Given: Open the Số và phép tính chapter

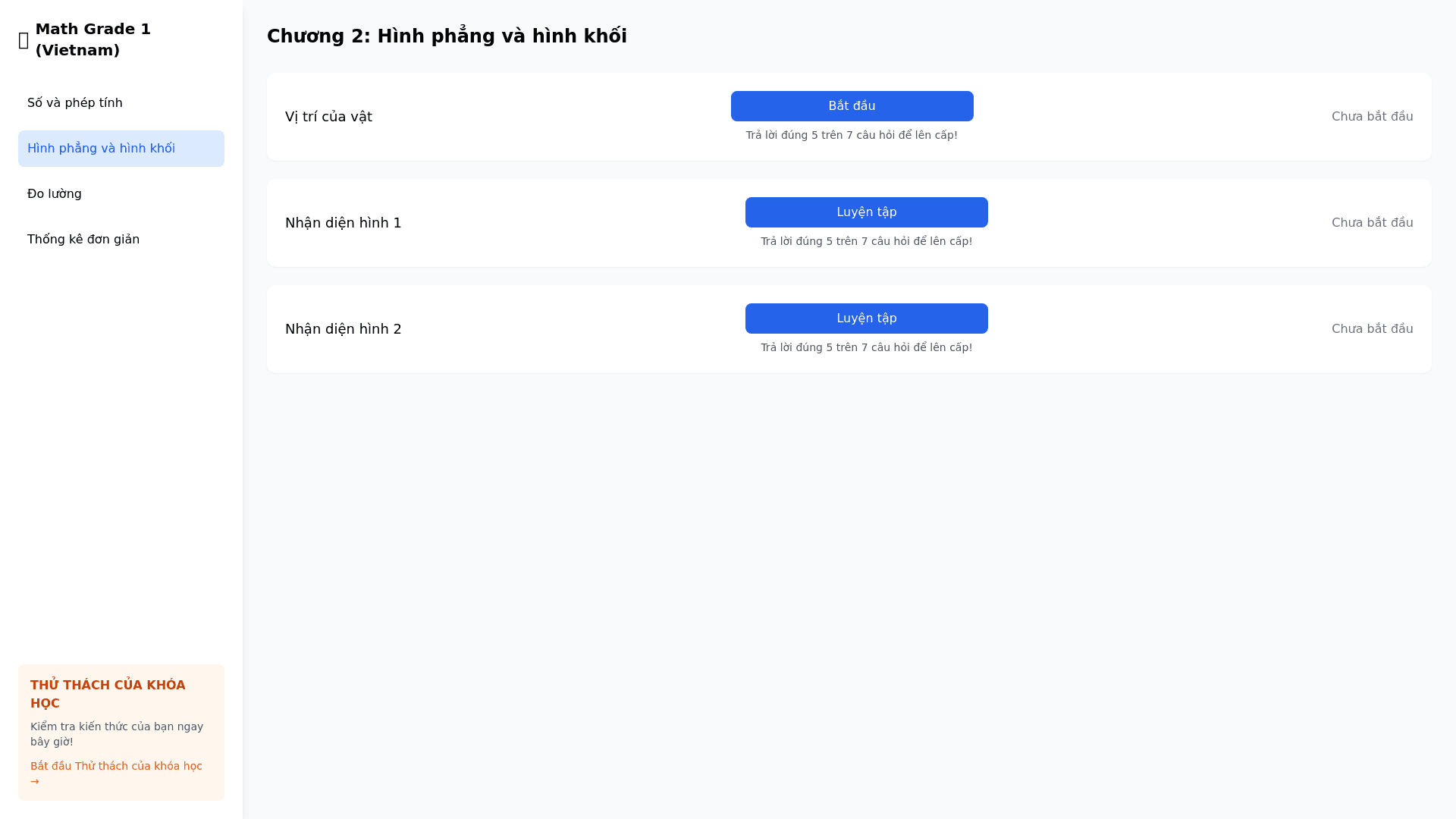Looking at the screenshot, I should (x=75, y=103).
